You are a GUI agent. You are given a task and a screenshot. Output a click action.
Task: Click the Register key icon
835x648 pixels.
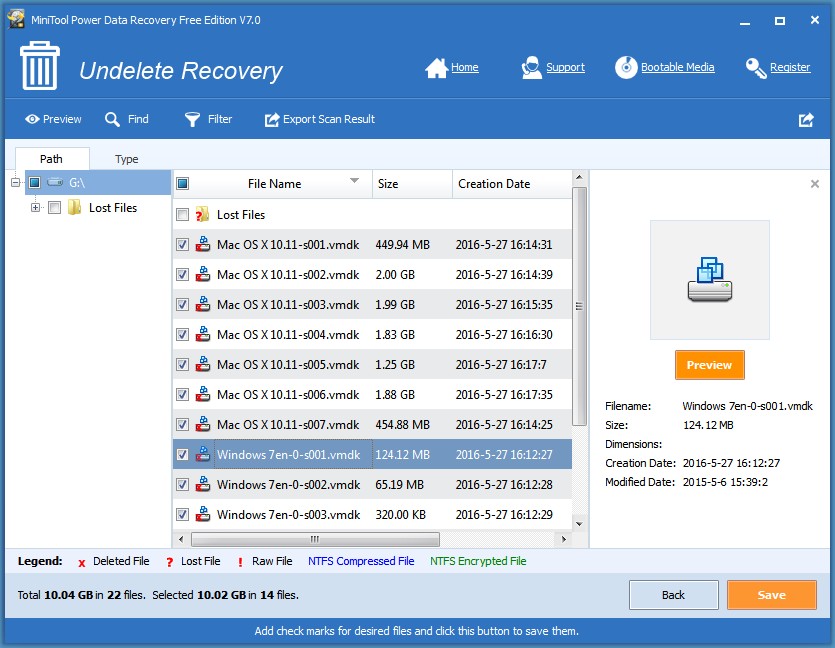pyautogui.click(x=756, y=68)
